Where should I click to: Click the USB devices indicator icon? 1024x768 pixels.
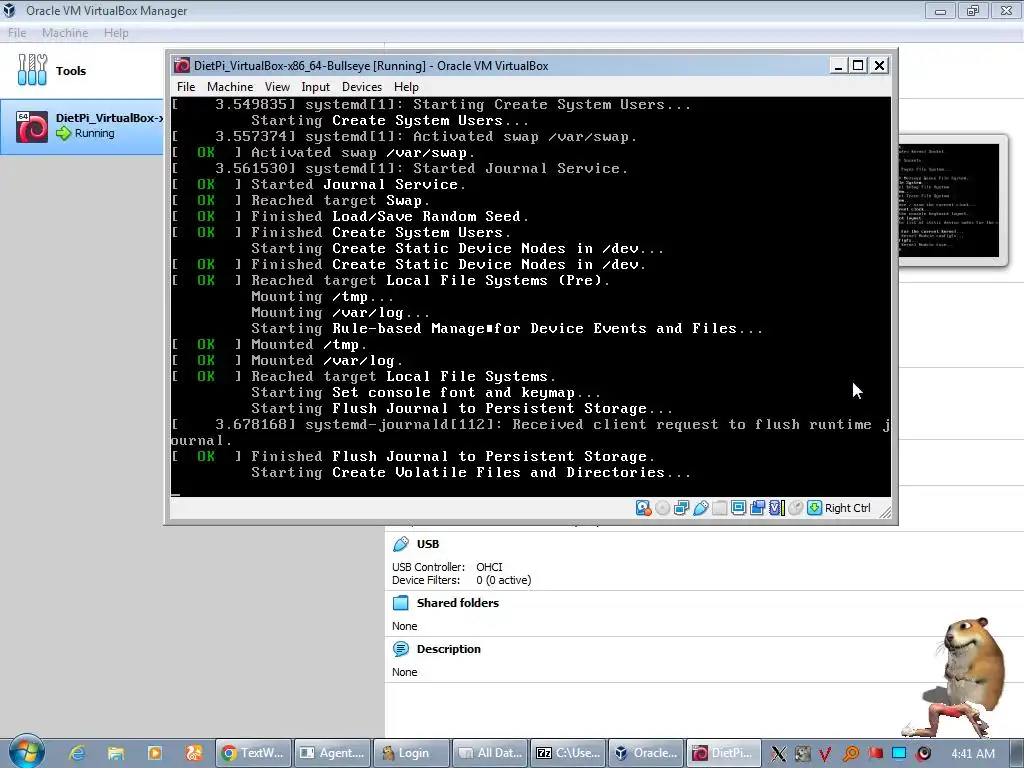click(701, 508)
